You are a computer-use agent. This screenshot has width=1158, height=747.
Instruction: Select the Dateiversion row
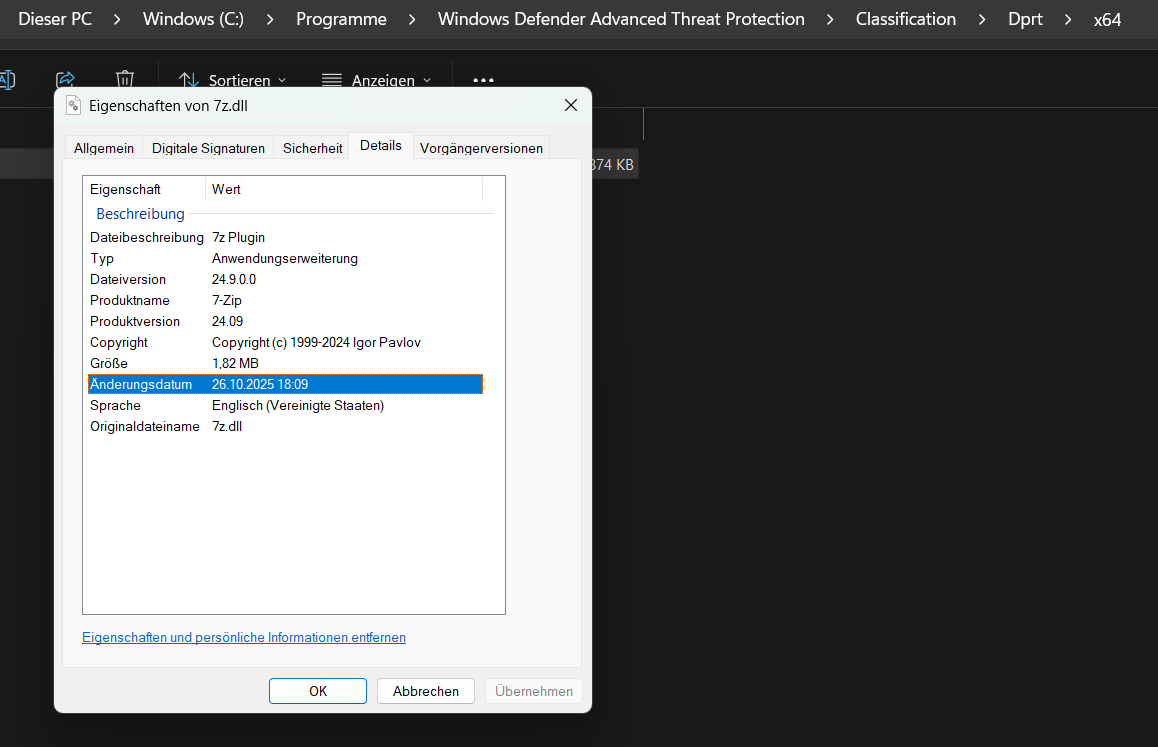[285, 279]
